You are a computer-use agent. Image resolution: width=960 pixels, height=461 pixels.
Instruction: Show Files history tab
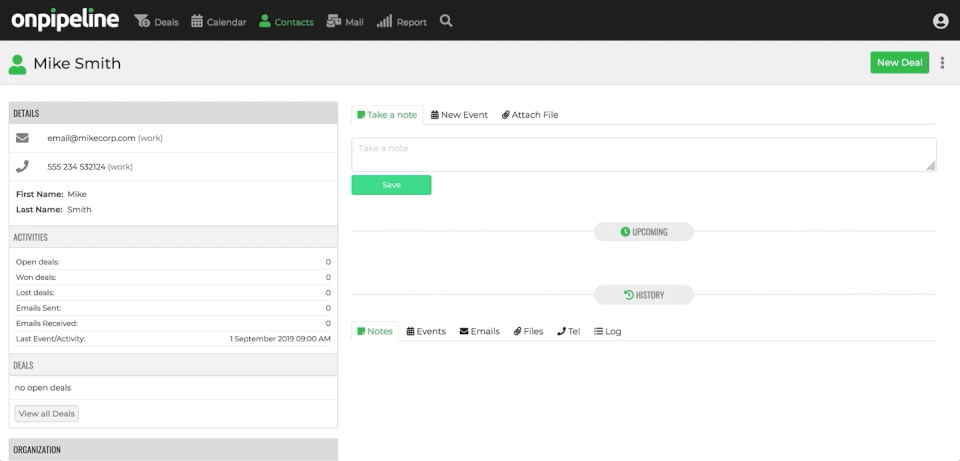coord(528,331)
